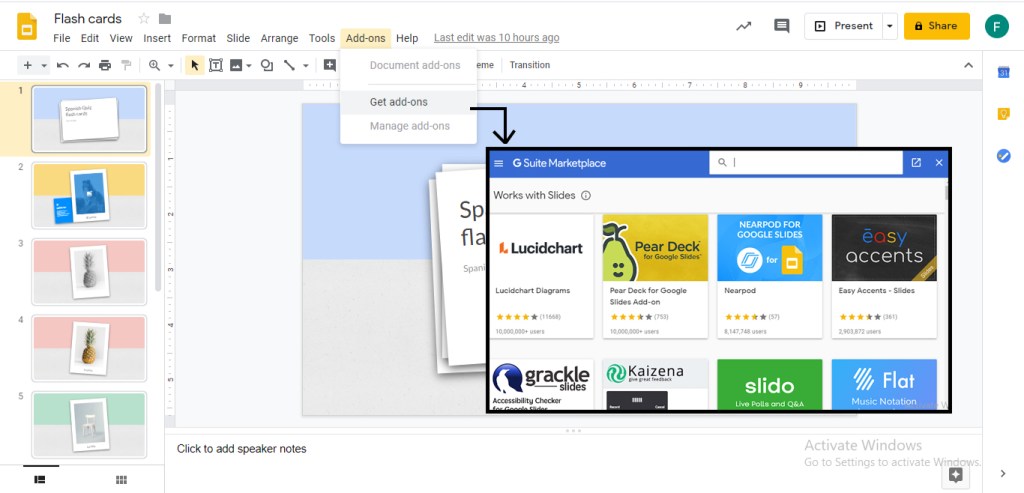The width and height of the screenshot is (1024, 493).
Task: Switch to filmstrip view
Action: pos(40,480)
